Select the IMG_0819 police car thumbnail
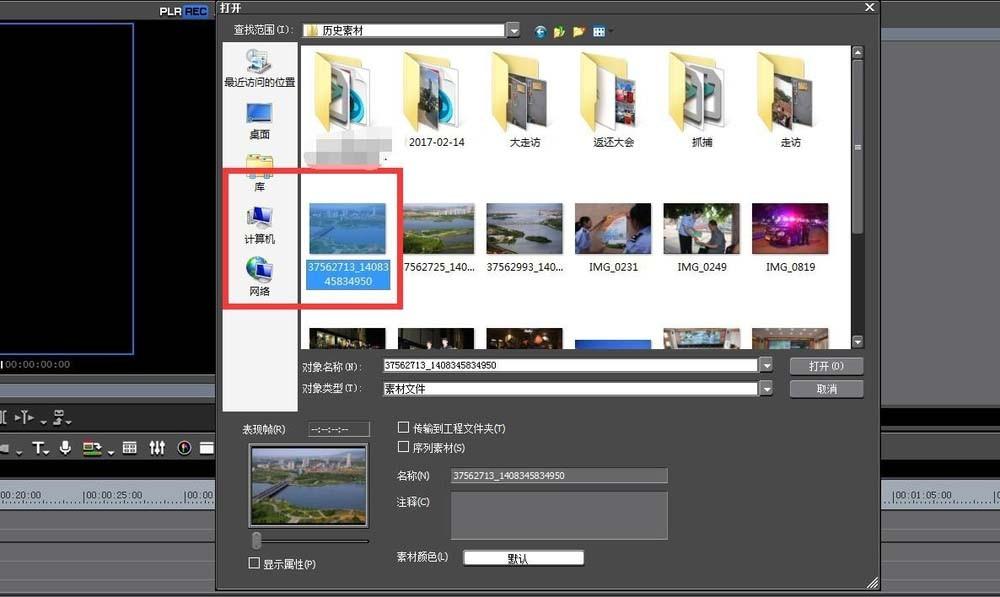Viewport: 1000px width, 597px height. (789, 227)
